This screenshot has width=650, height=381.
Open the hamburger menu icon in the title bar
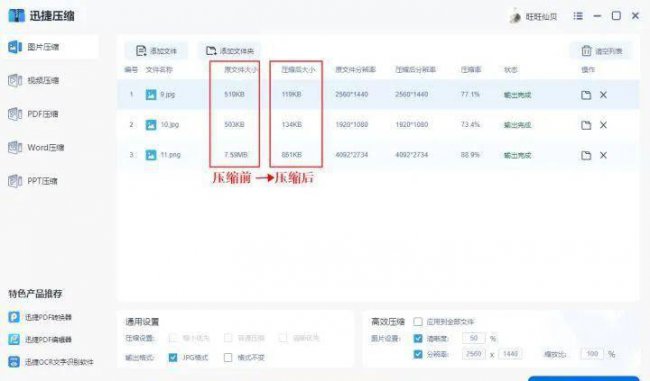point(578,16)
